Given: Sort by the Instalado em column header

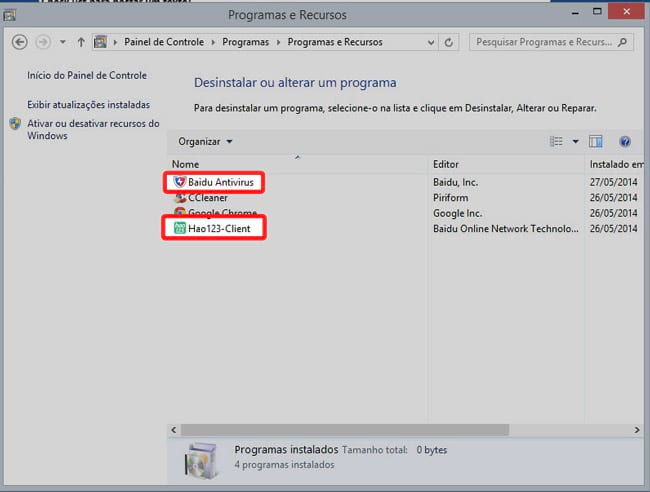Looking at the screenshot, I should (616, 164).
